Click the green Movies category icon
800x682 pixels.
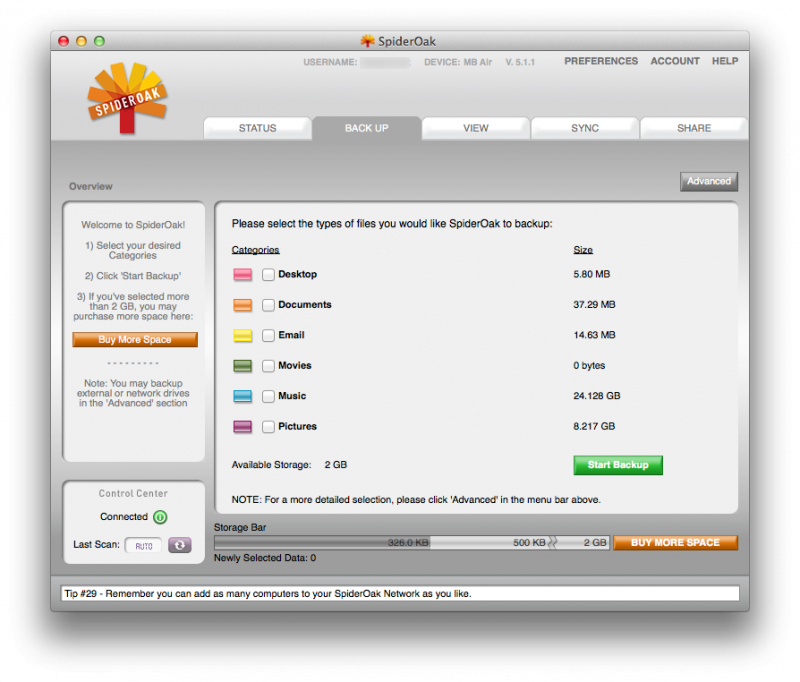point(242,366)
